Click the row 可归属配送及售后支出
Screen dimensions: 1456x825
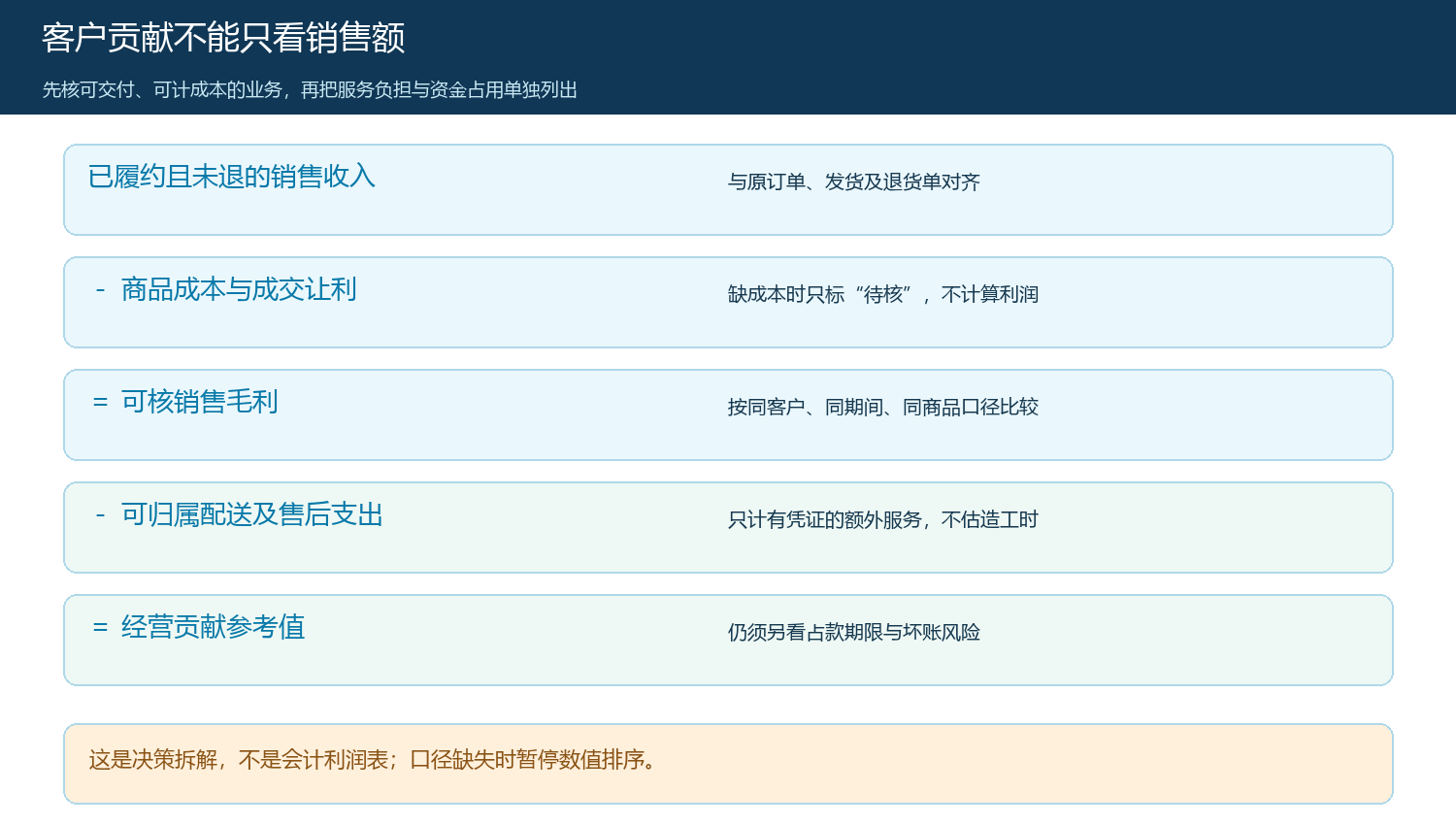point(728,528)
